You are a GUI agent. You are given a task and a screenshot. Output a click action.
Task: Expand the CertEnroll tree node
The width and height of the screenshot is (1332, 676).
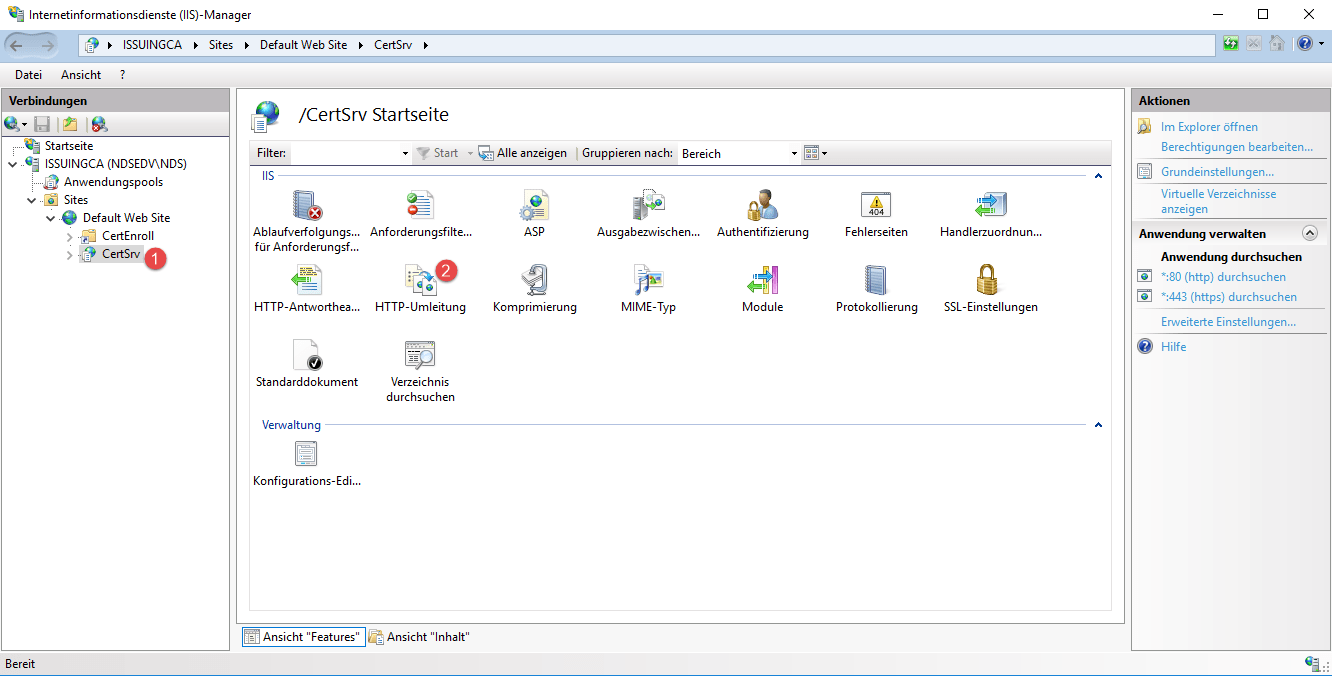(70, 236)
